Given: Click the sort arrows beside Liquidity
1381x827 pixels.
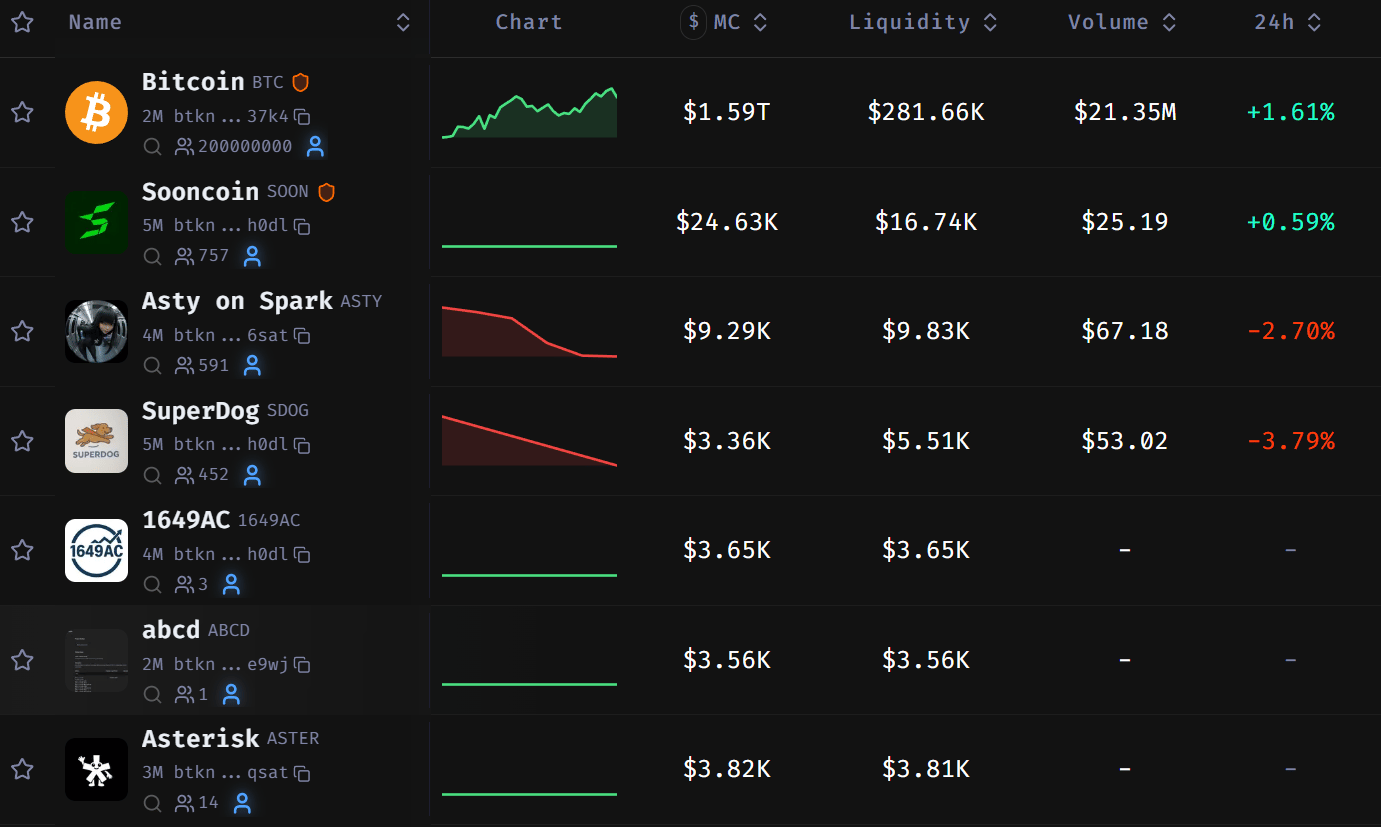Looking at the screenshot, I should click(990, 22).
